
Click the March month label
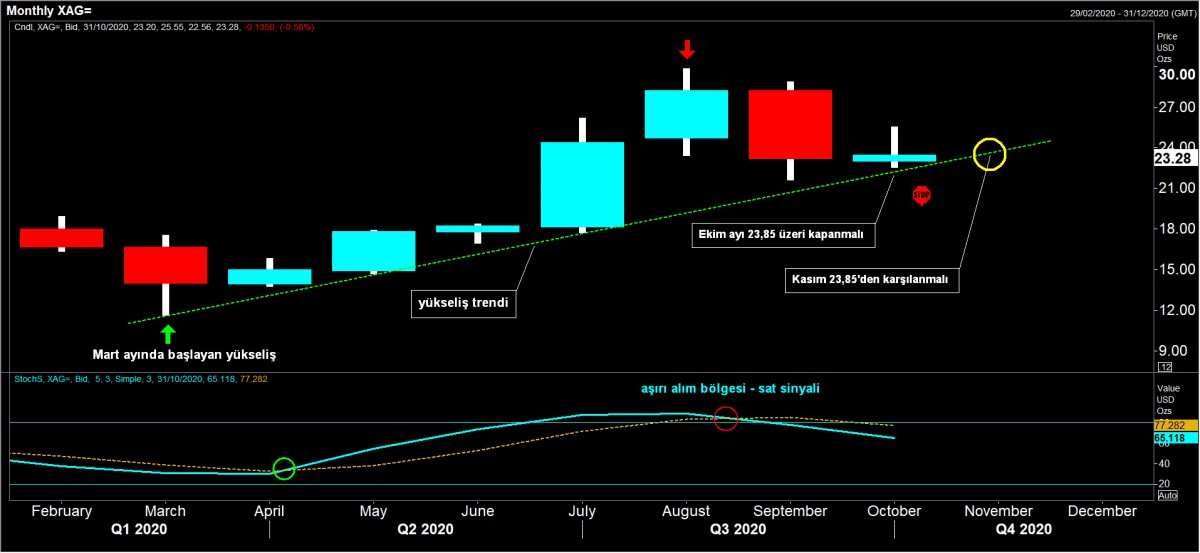click(165, 511)
